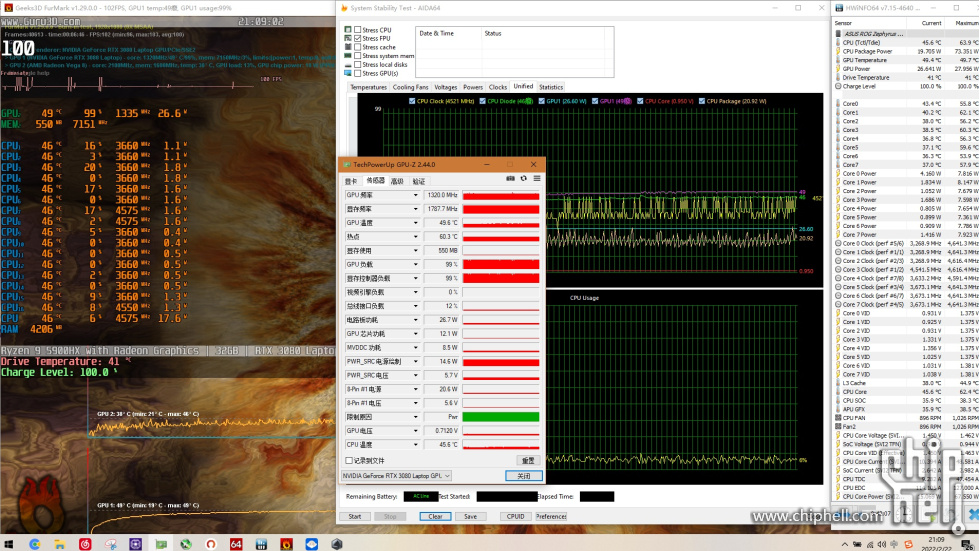
Task: Open dark green globe taskbar icon
Action: click(186, 544)
